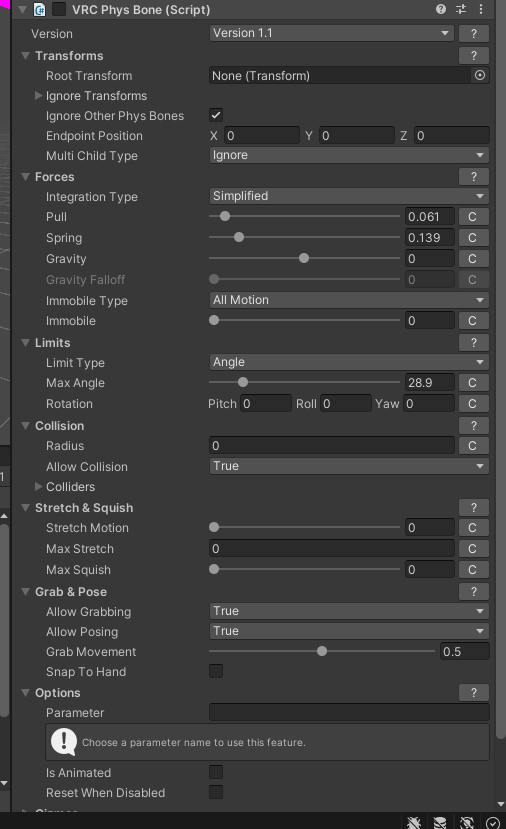Click the Spring slider handle
The width and height of the screenshot is (506, 829).
[x=239, y=237]
